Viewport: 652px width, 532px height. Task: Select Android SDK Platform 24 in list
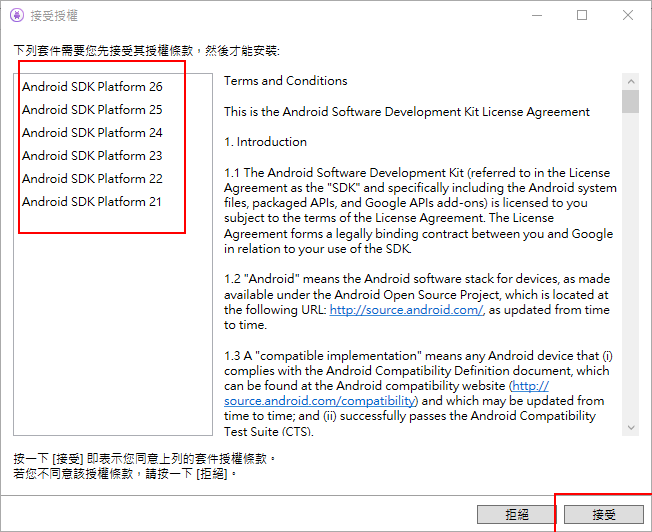coord(92,132)
